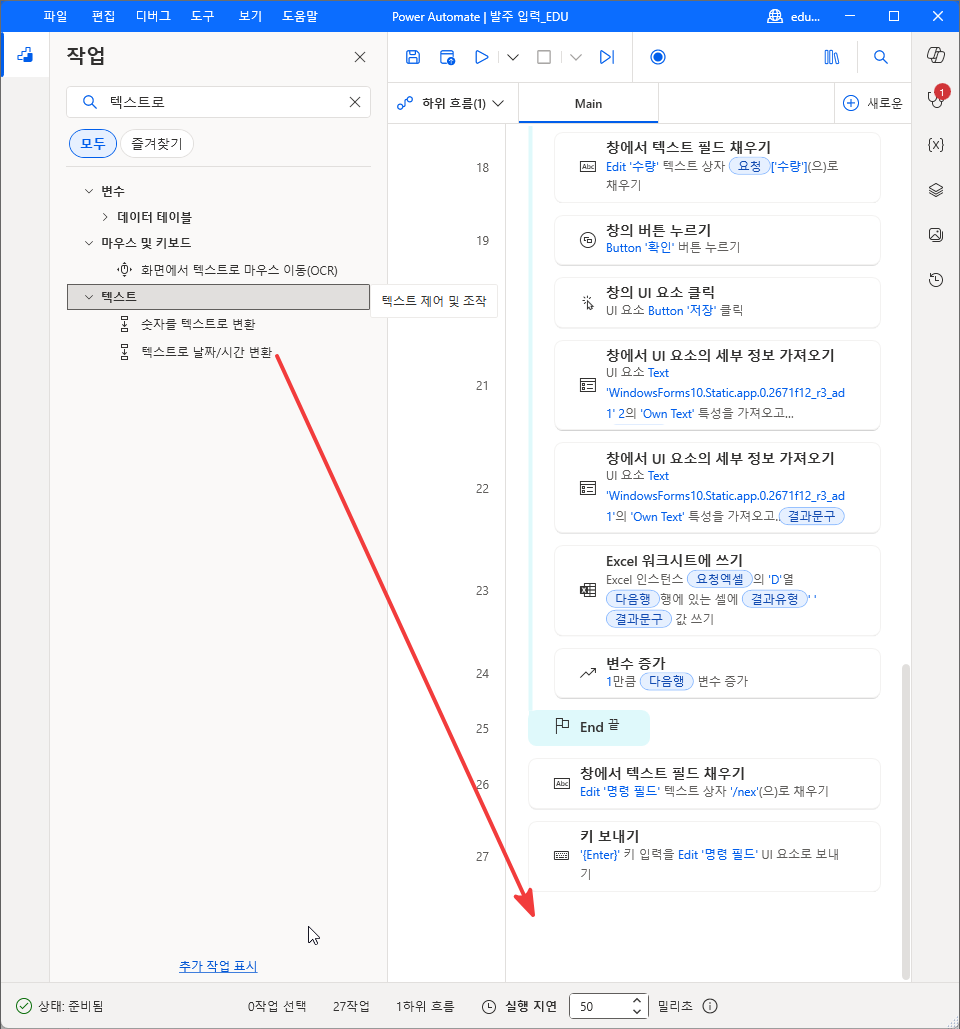This screenshot has height=1029, width=960.
Task: Run the next action step icon
Action: [607, 57]
